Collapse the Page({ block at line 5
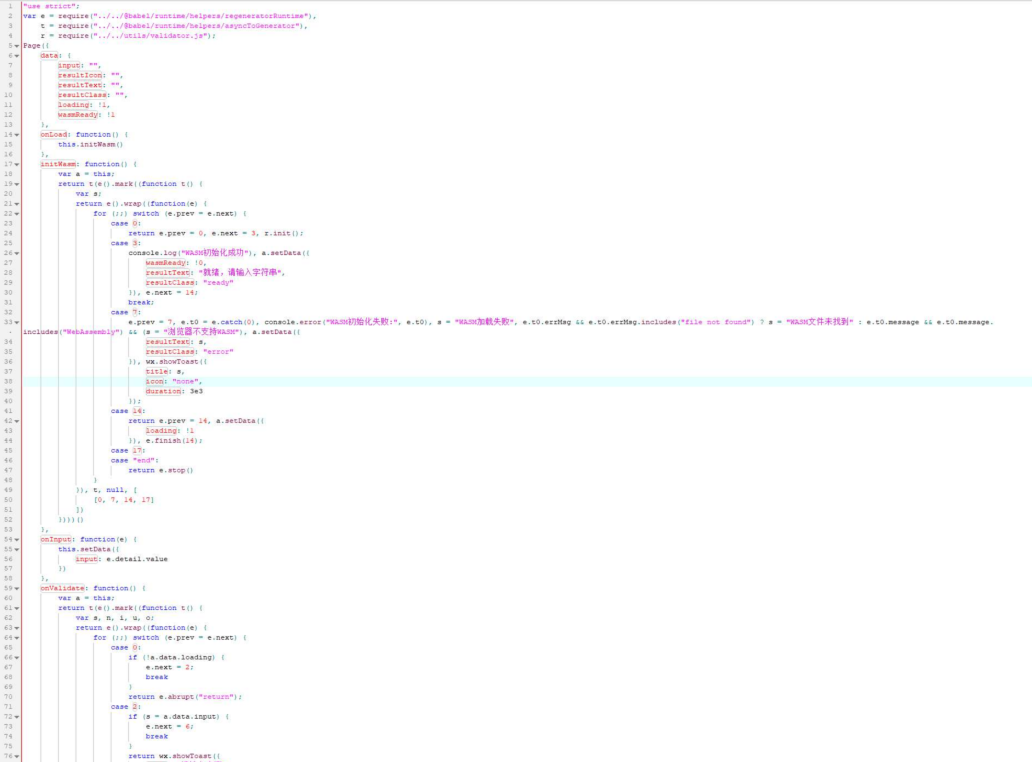 point(17,45)
